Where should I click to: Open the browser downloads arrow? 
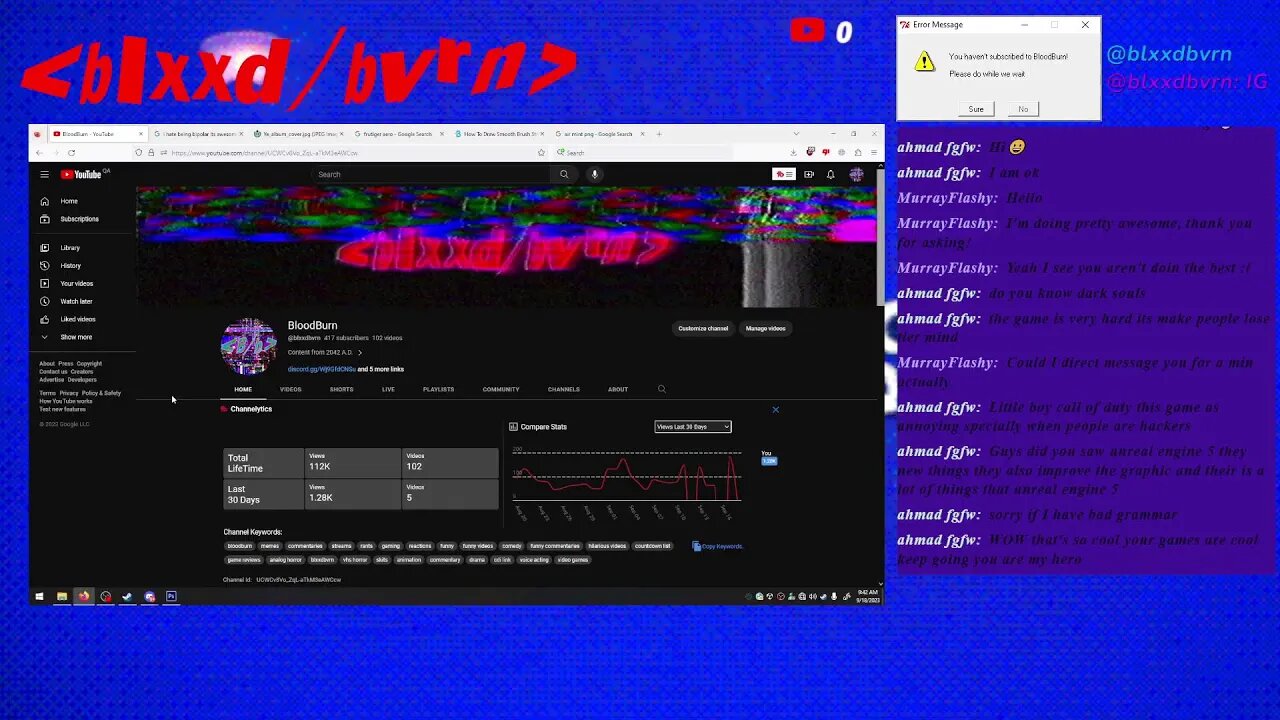pyautogui.click(x=793, y=153)
